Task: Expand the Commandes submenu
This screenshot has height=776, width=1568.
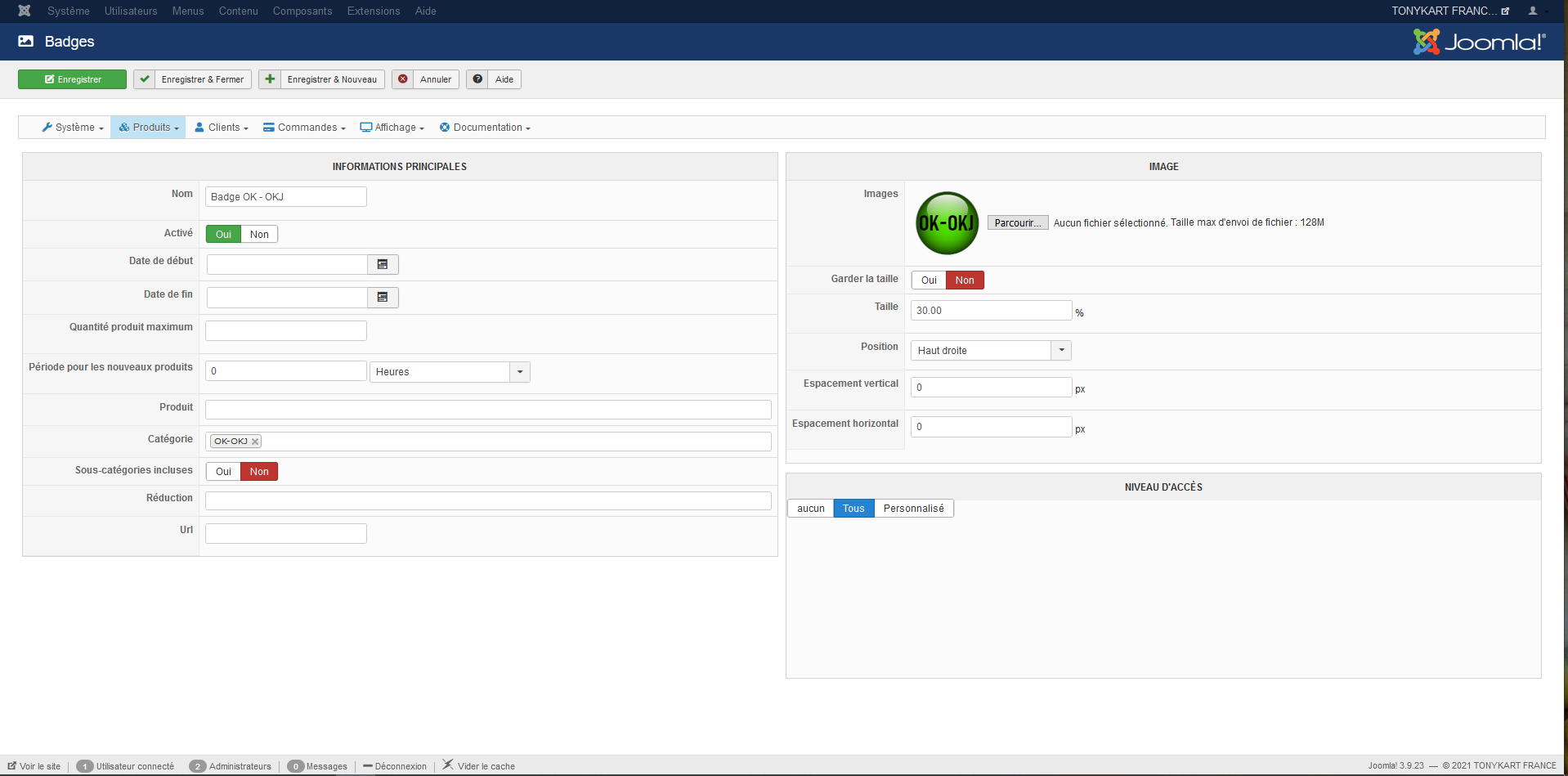Action: [x=304, y=128]
